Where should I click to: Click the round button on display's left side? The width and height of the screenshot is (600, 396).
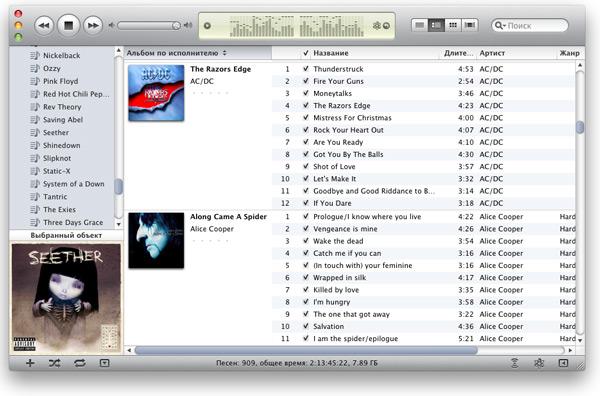point(207,26)
